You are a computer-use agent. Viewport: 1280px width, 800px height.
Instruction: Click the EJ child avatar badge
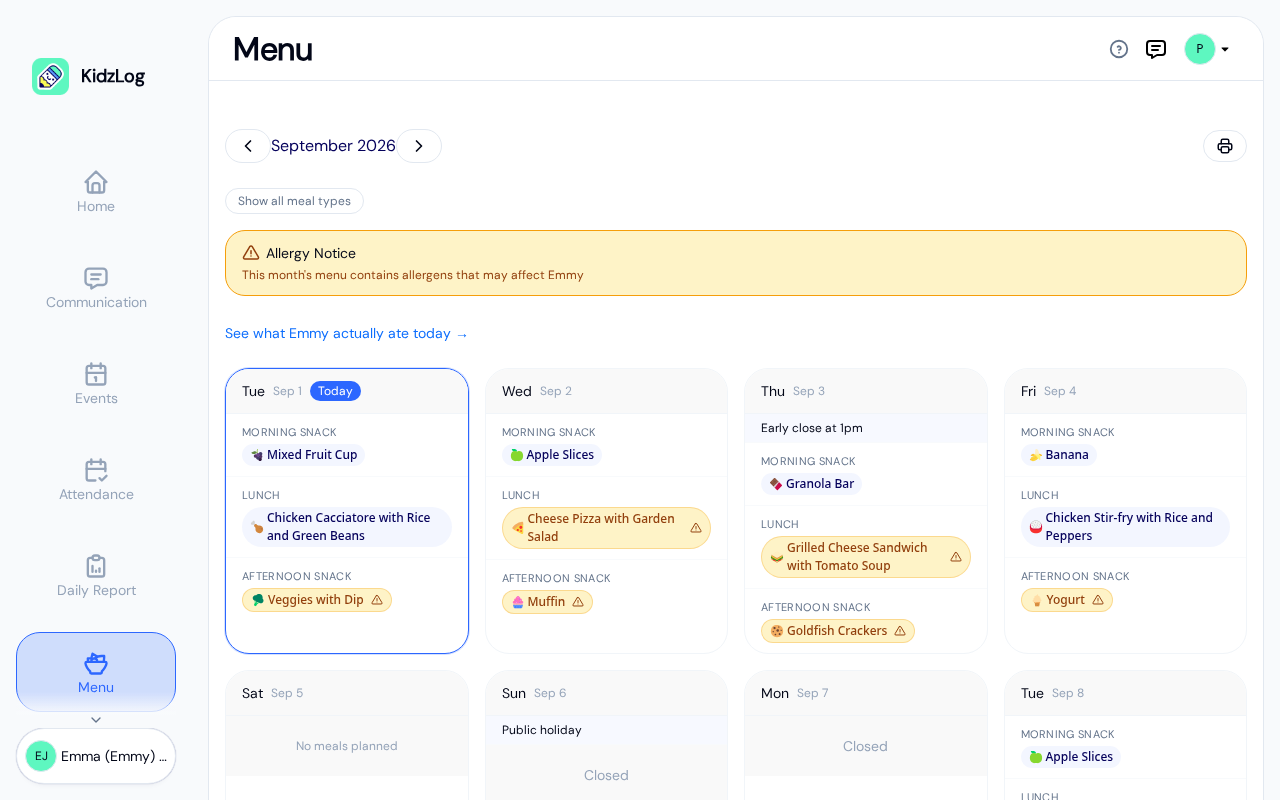coord(41,756)
